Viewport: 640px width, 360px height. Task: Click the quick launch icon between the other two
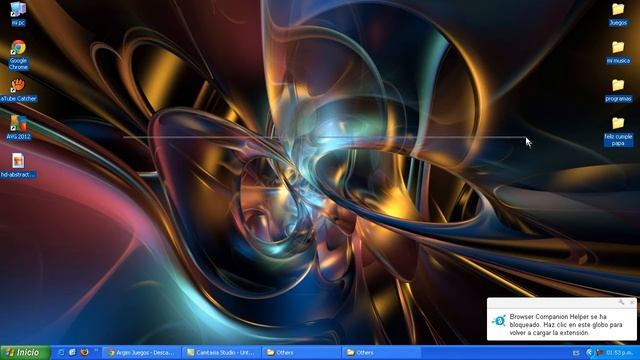[73, 352]
